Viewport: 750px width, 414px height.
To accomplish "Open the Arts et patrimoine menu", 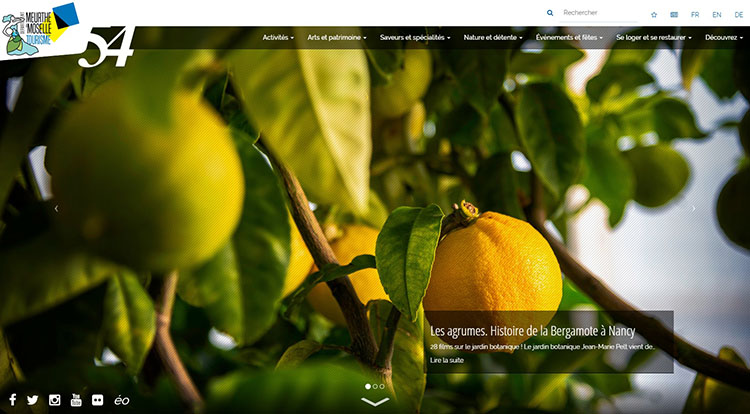I will 337,37.
